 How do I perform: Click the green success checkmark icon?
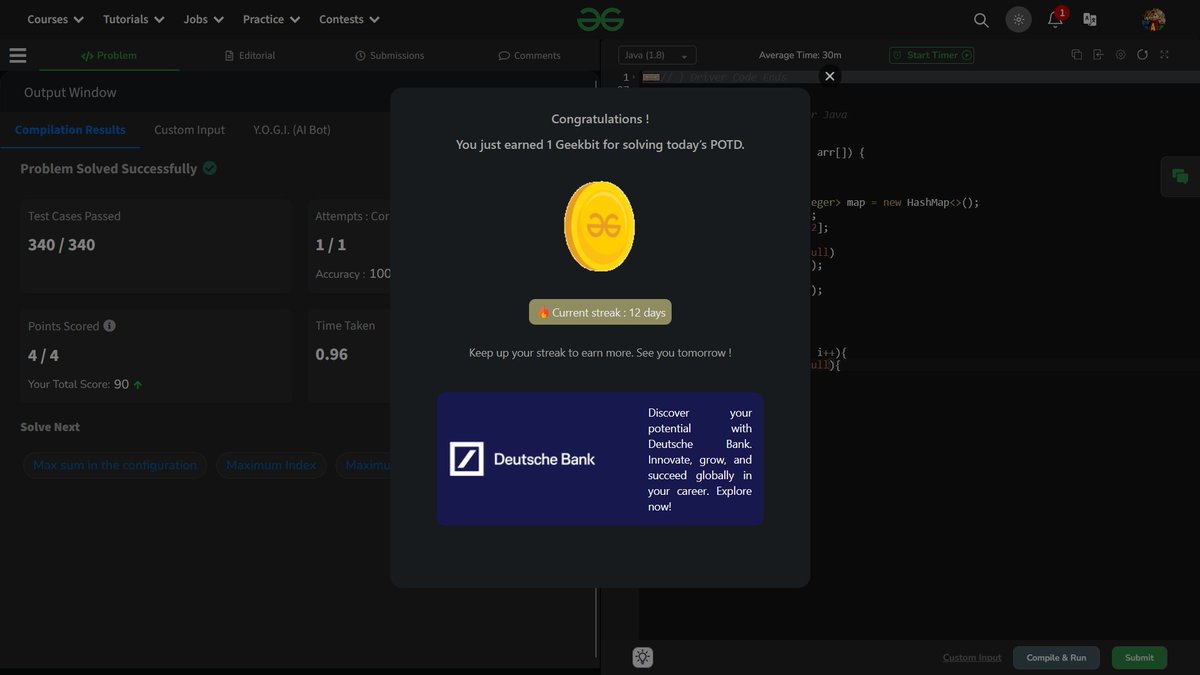point(210,168)
